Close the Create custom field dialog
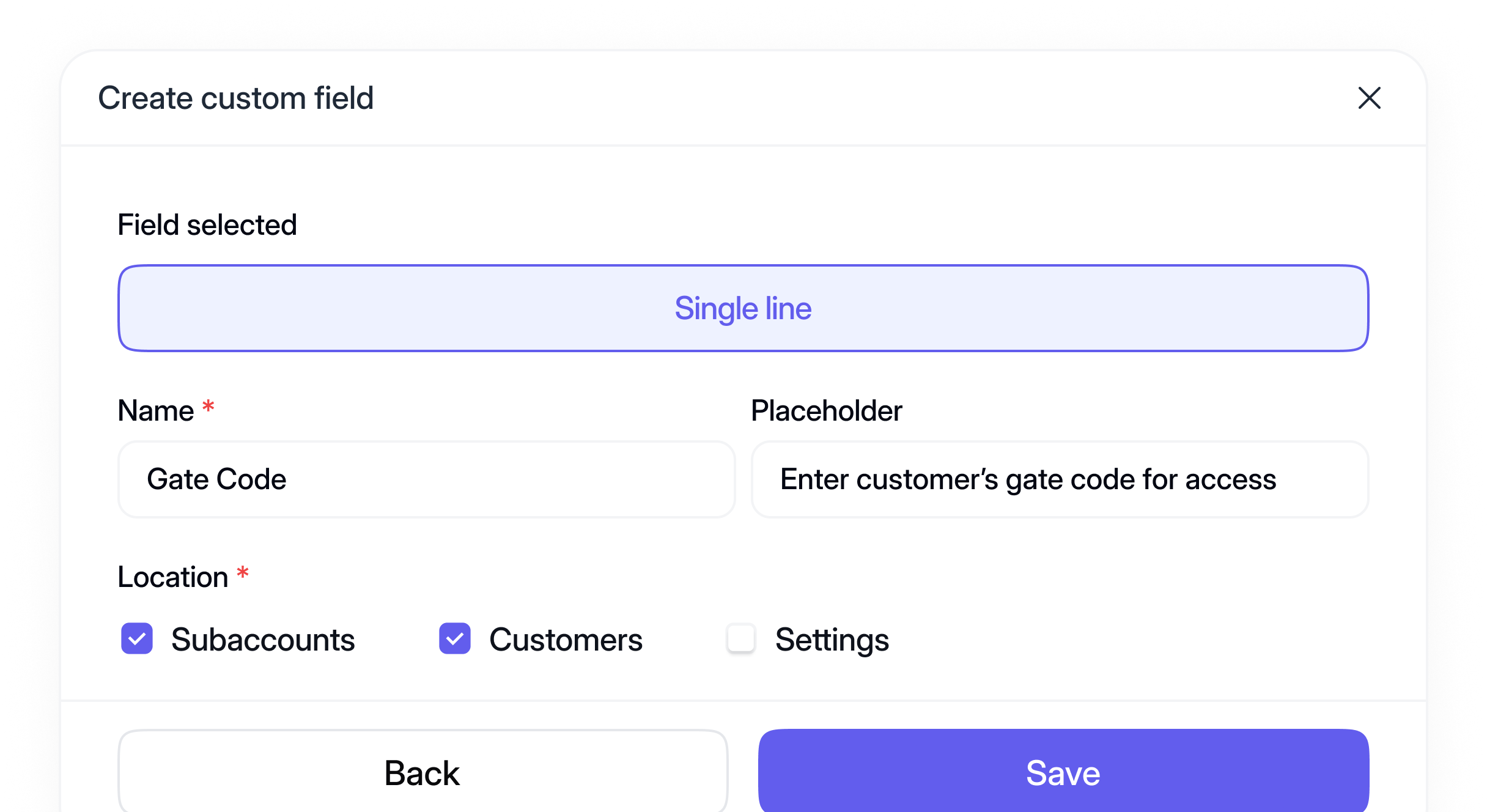This screenshot has width=1487, height=812. [1369, 98]
